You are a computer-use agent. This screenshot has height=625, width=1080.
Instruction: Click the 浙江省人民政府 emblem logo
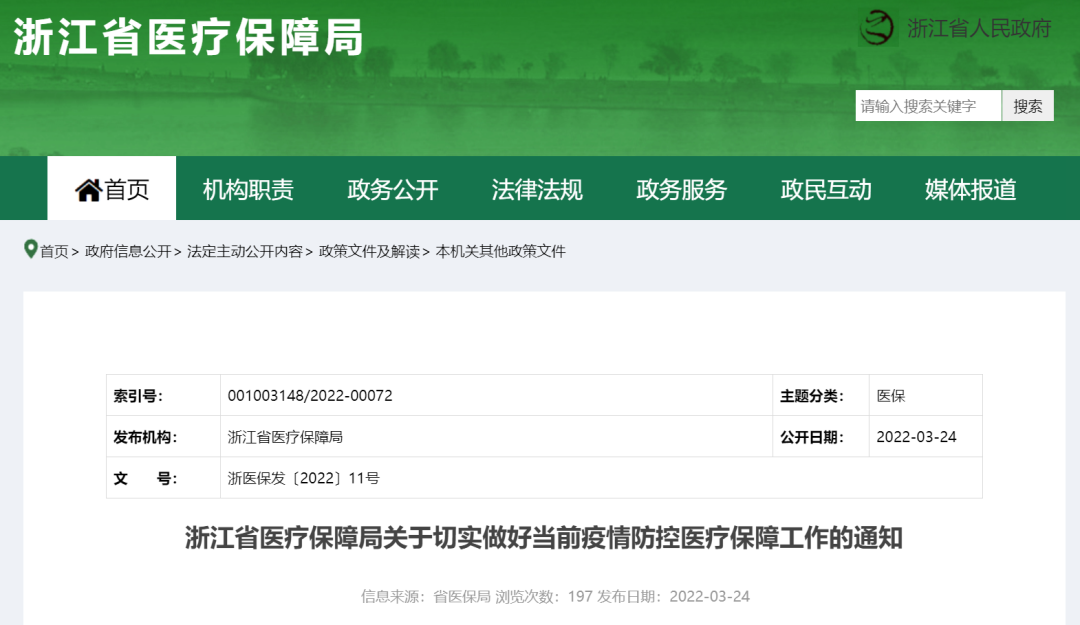[878, 28]
